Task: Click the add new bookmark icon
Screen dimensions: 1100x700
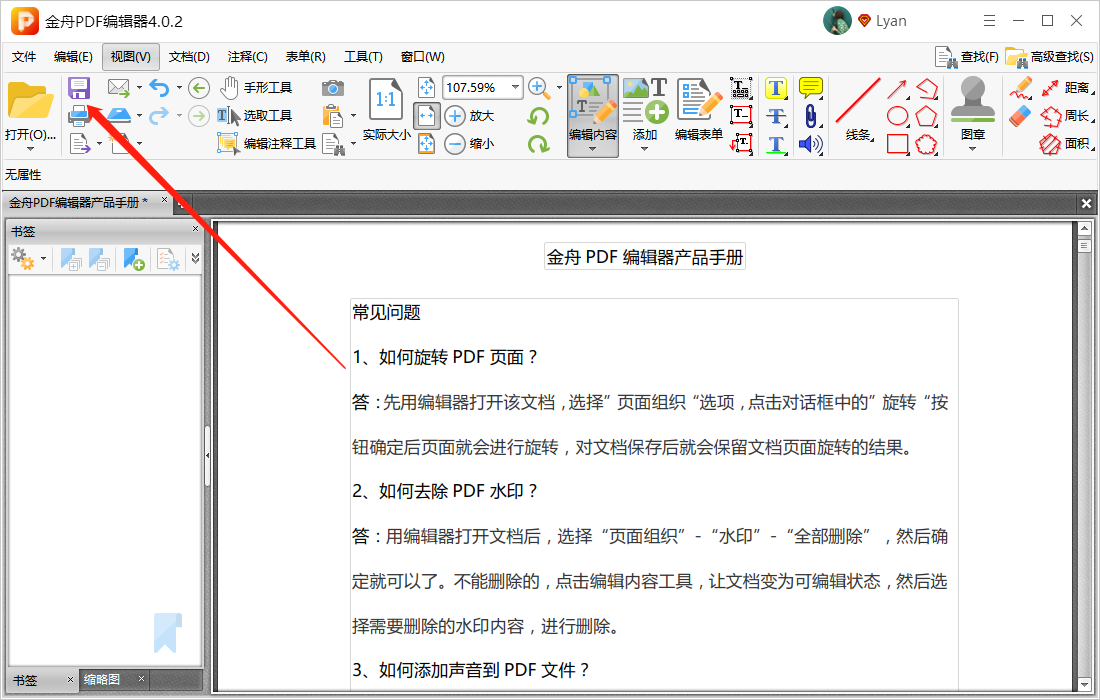Action: [134, 259]
